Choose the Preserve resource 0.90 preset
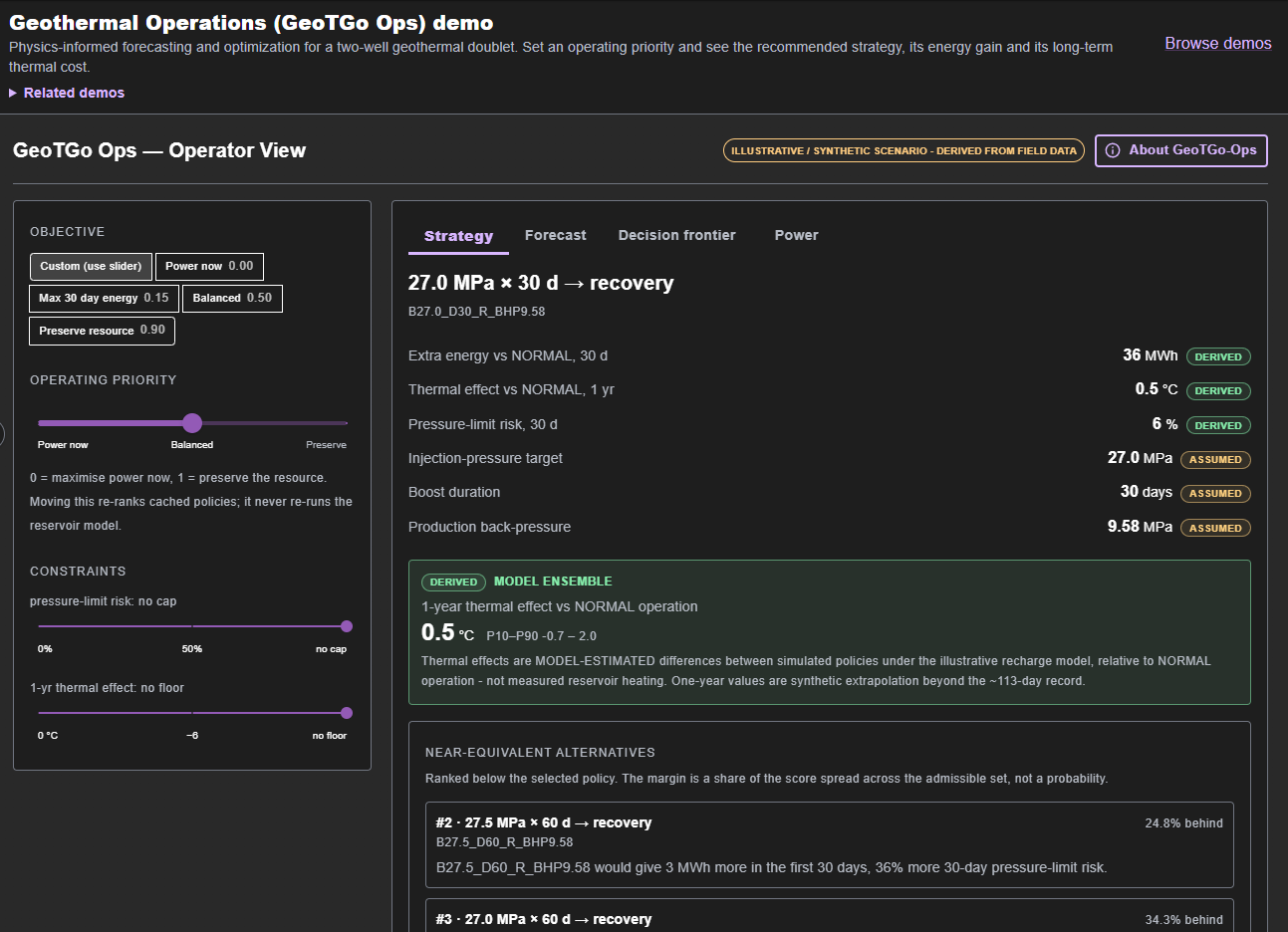1288x932 pixels. [103, 331]
